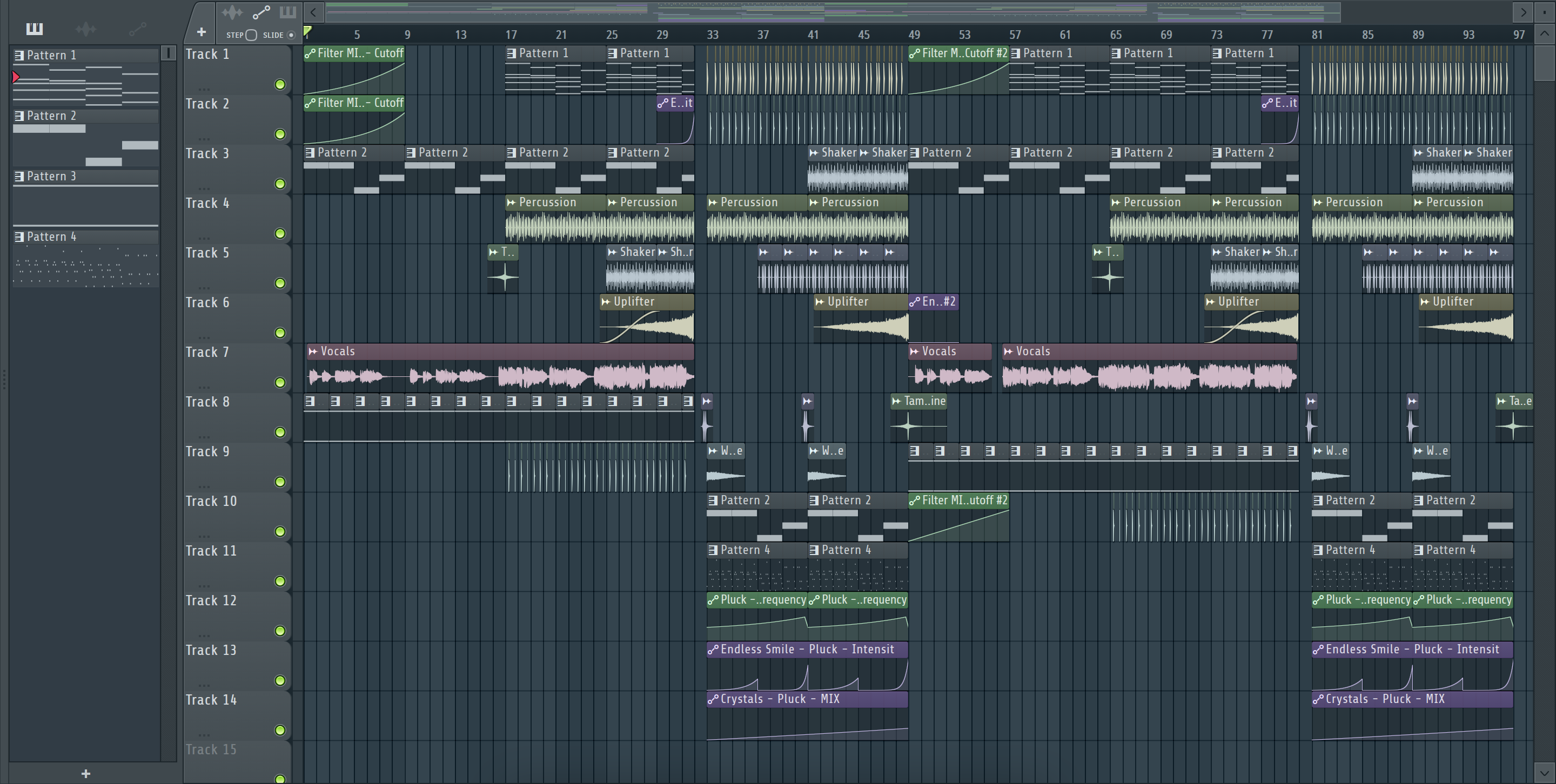The height and width of the screenshot is (784, 1556).
Task: Open the first Filter MI Cutoff clip menu on Track 1
Action: tap(311, 53)
